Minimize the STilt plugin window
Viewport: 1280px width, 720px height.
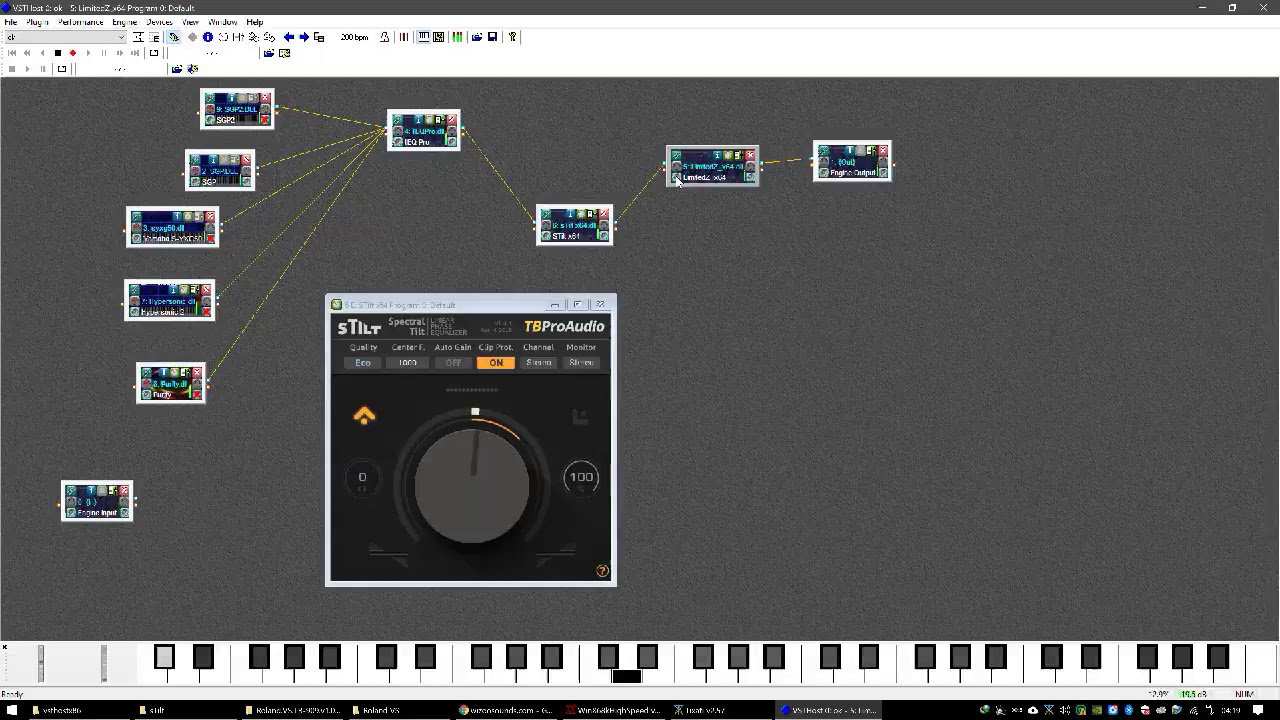click(x=555, y=305)
